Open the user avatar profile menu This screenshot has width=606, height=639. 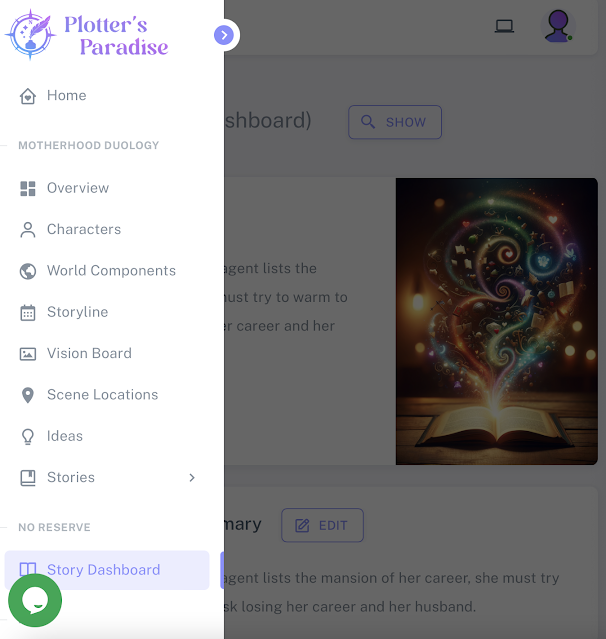pyautogui.click(x=558, y=26)
